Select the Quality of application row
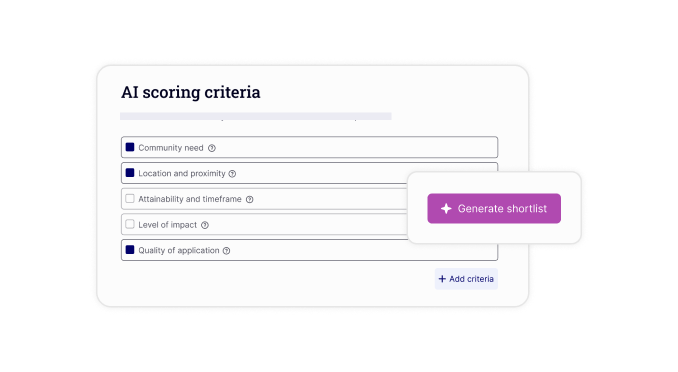678x372 pixels. [310, 250]
